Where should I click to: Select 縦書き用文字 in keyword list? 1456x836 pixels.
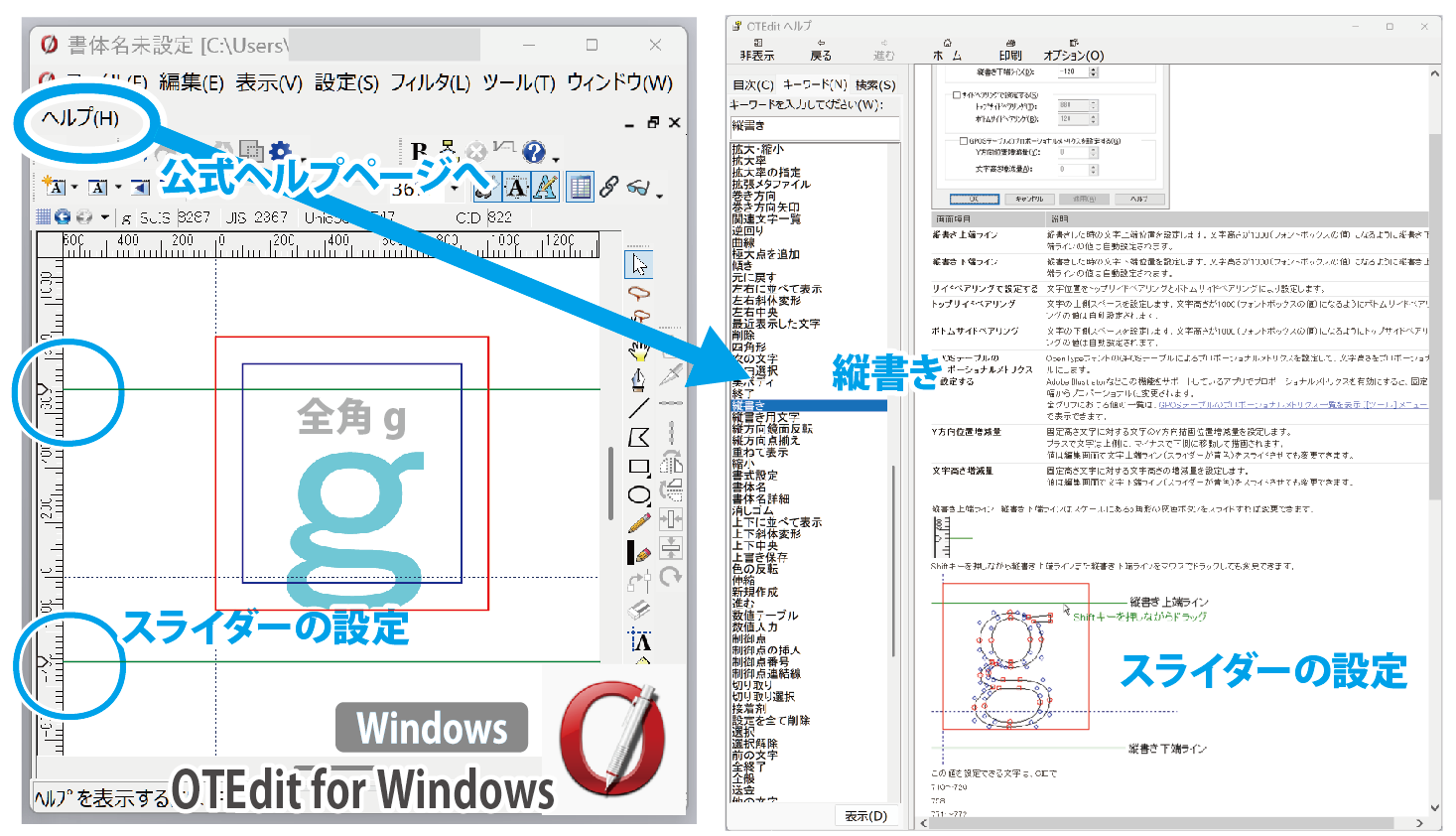[x=766, y=417]
